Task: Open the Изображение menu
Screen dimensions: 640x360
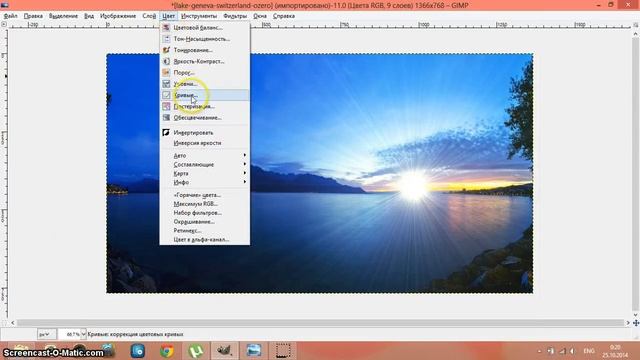Action: coord(118,16)
